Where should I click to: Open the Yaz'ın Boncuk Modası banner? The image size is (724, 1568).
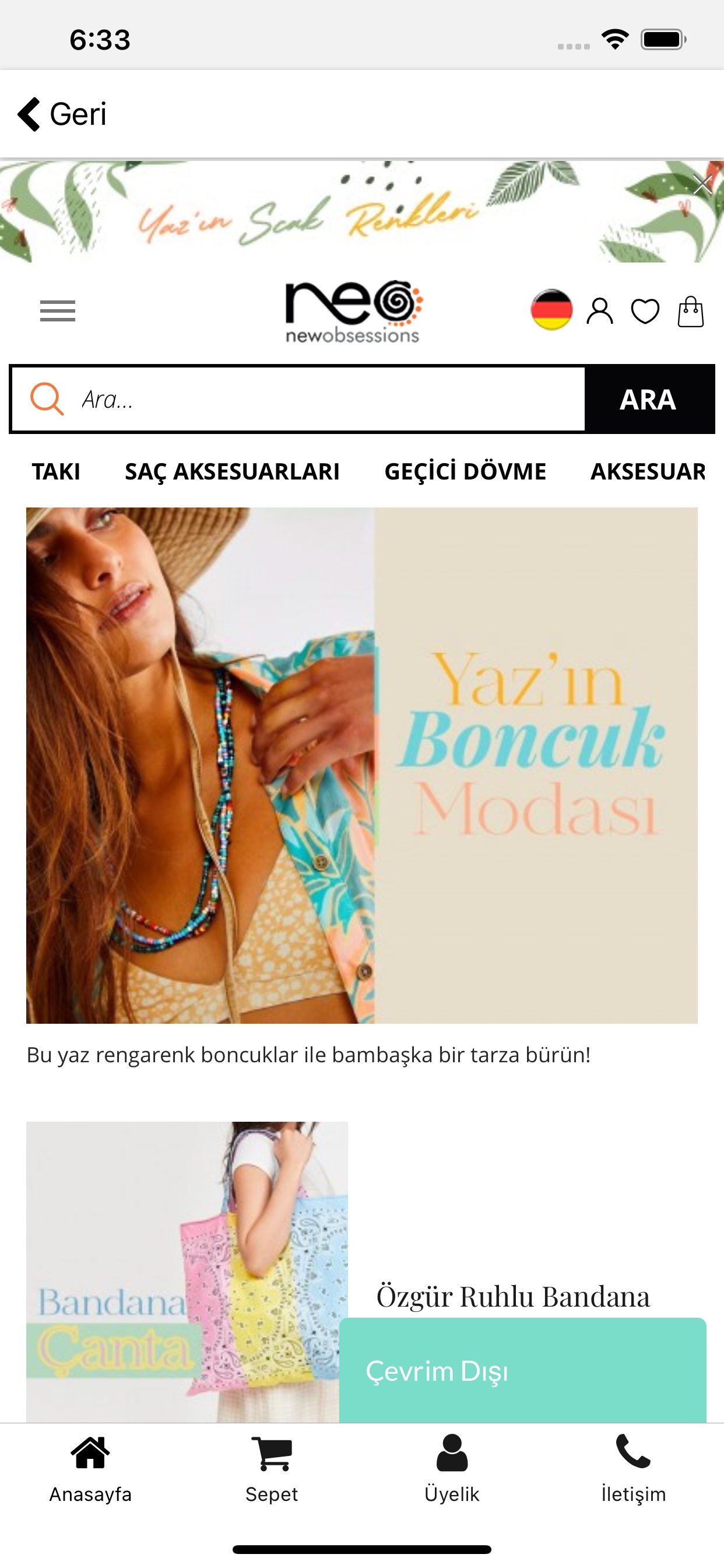[362, 765]
